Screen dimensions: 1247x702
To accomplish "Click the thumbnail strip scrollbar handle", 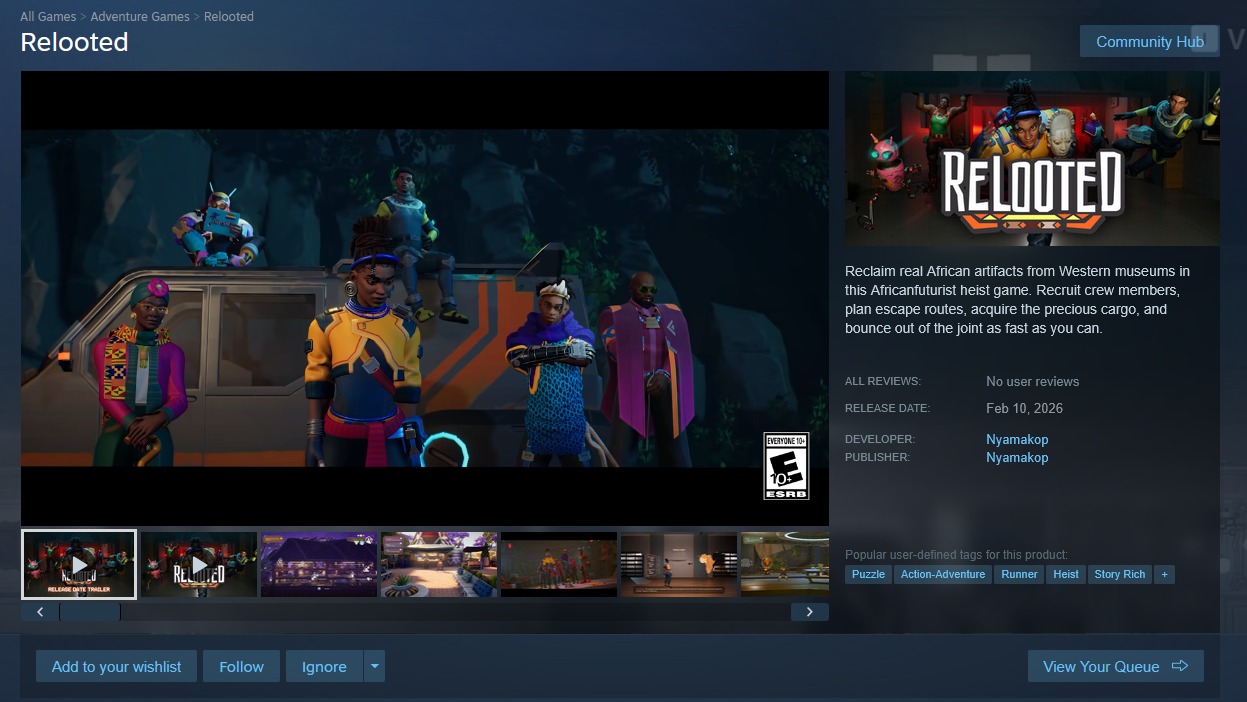I will coord(90,612).
